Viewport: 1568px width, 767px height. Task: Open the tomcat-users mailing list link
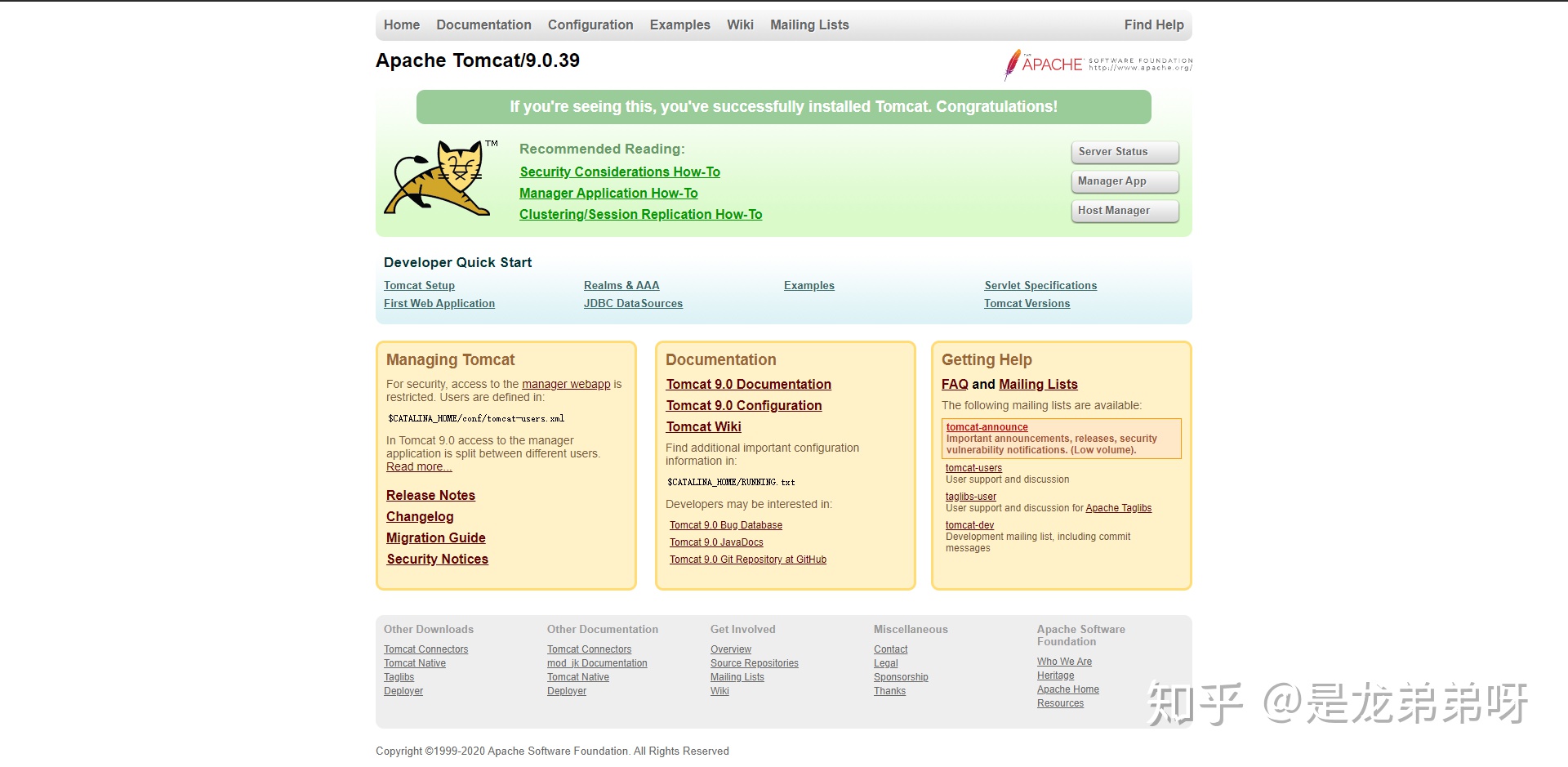tap(973, 469)
